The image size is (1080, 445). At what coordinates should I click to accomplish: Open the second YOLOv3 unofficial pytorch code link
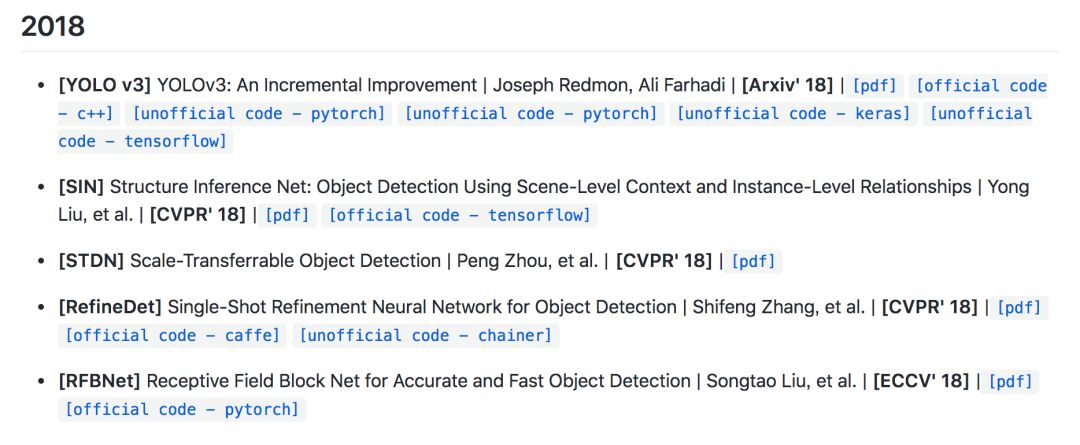pyautogui.click(x=531, y=113)
